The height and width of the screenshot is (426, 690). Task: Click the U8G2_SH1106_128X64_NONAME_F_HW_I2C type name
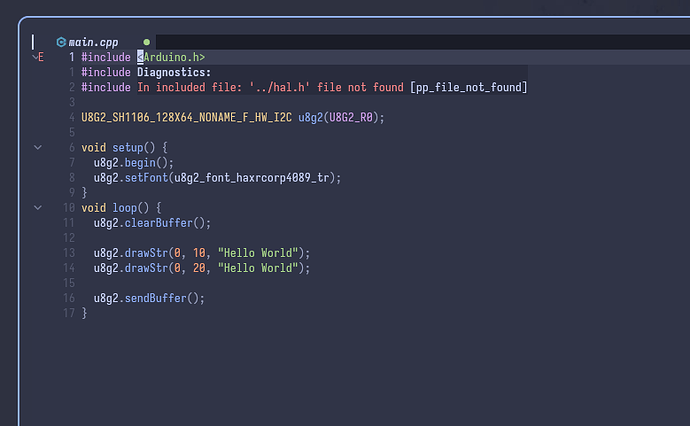click(186, 118)
